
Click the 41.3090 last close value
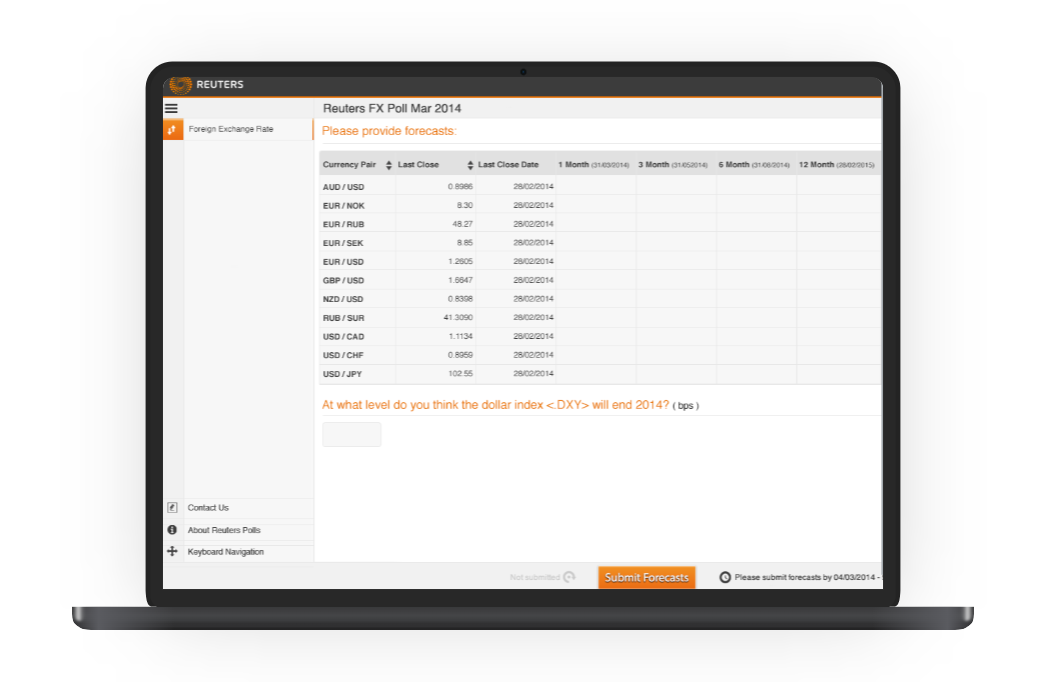coord(458,317)
